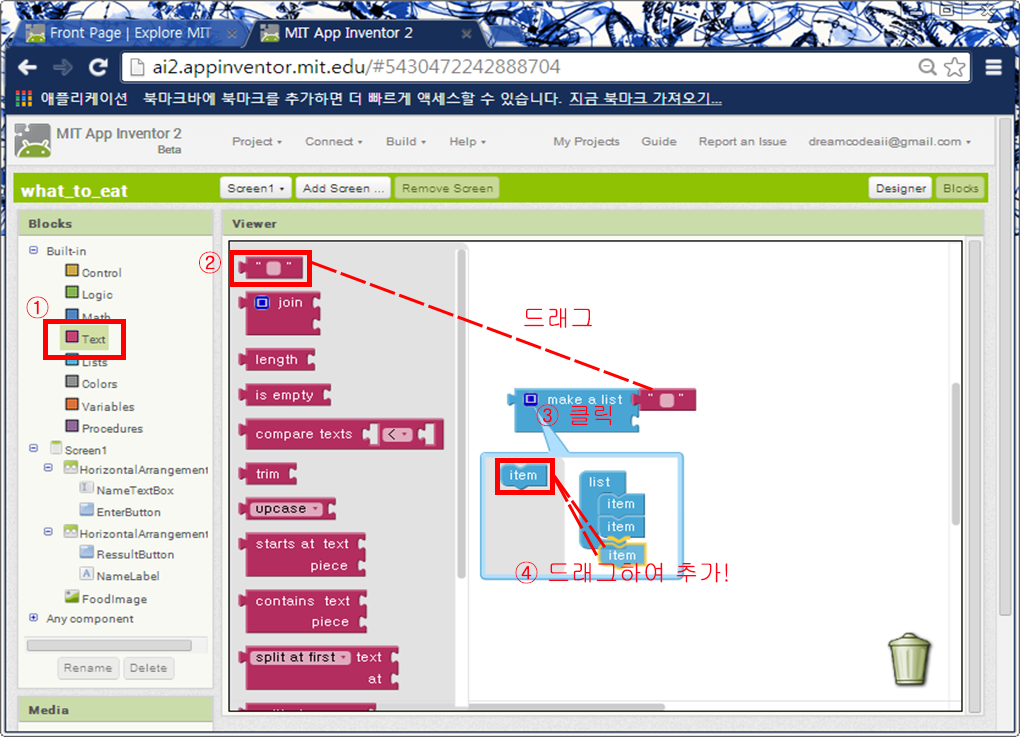
Task: Open the Connect menu
Action: [x=334, y=141]
